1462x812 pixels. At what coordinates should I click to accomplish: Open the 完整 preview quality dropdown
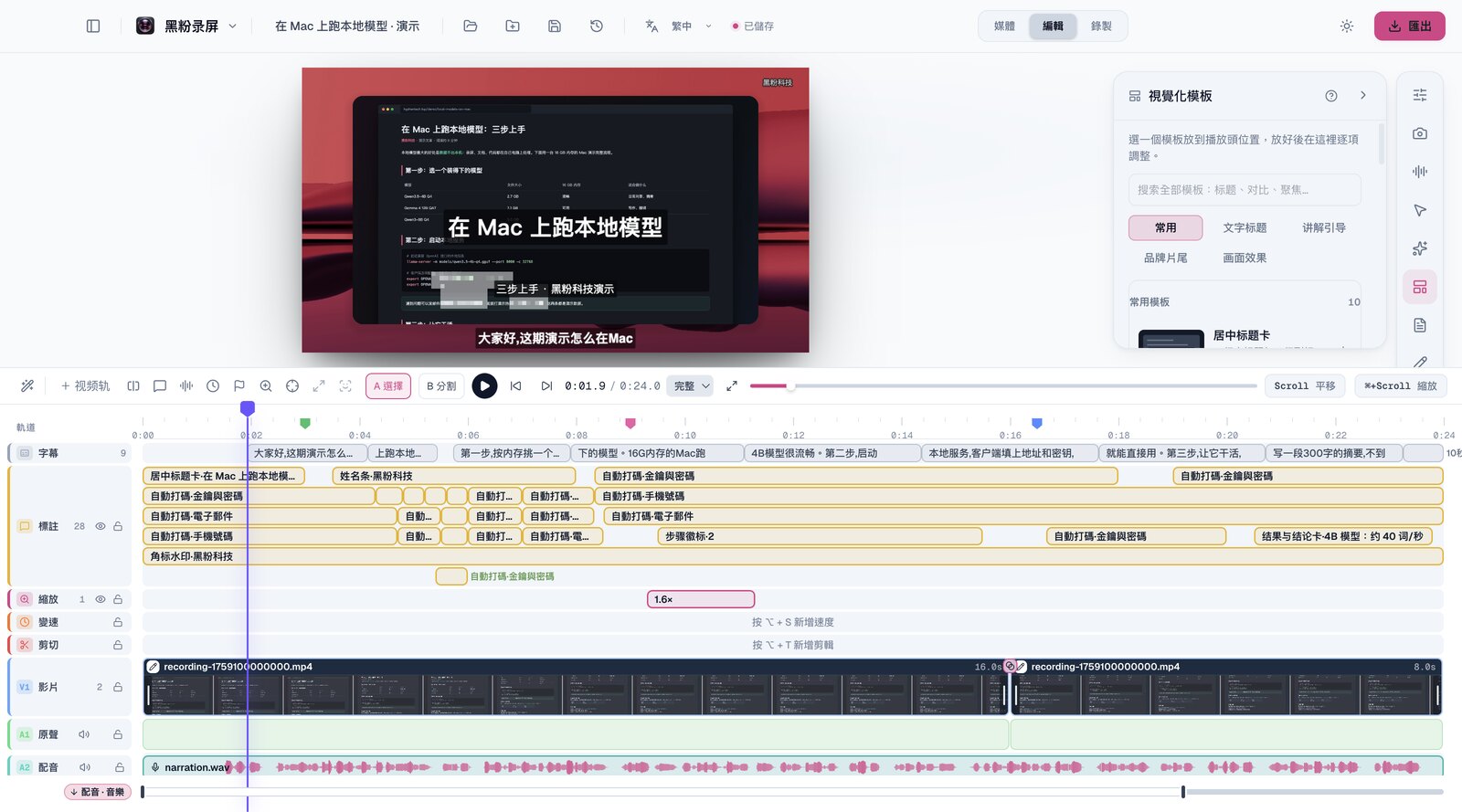point(690,386)
